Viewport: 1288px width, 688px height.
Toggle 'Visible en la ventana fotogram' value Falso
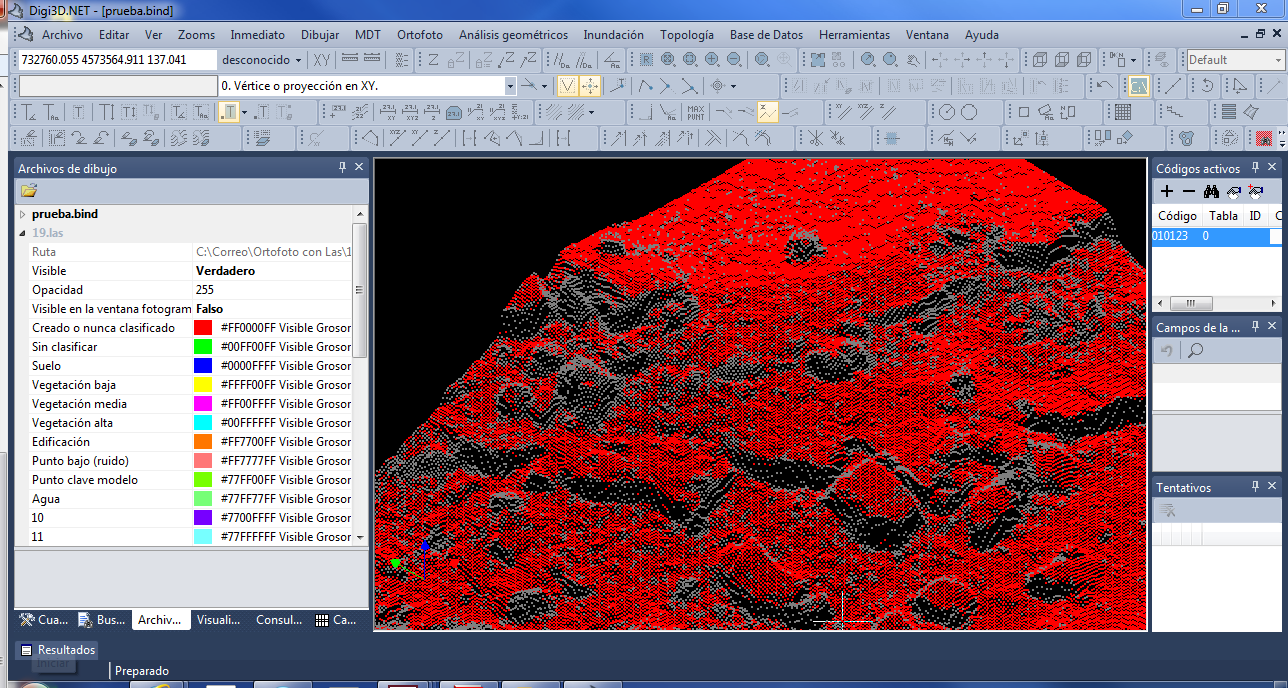(x=210, y=309)
